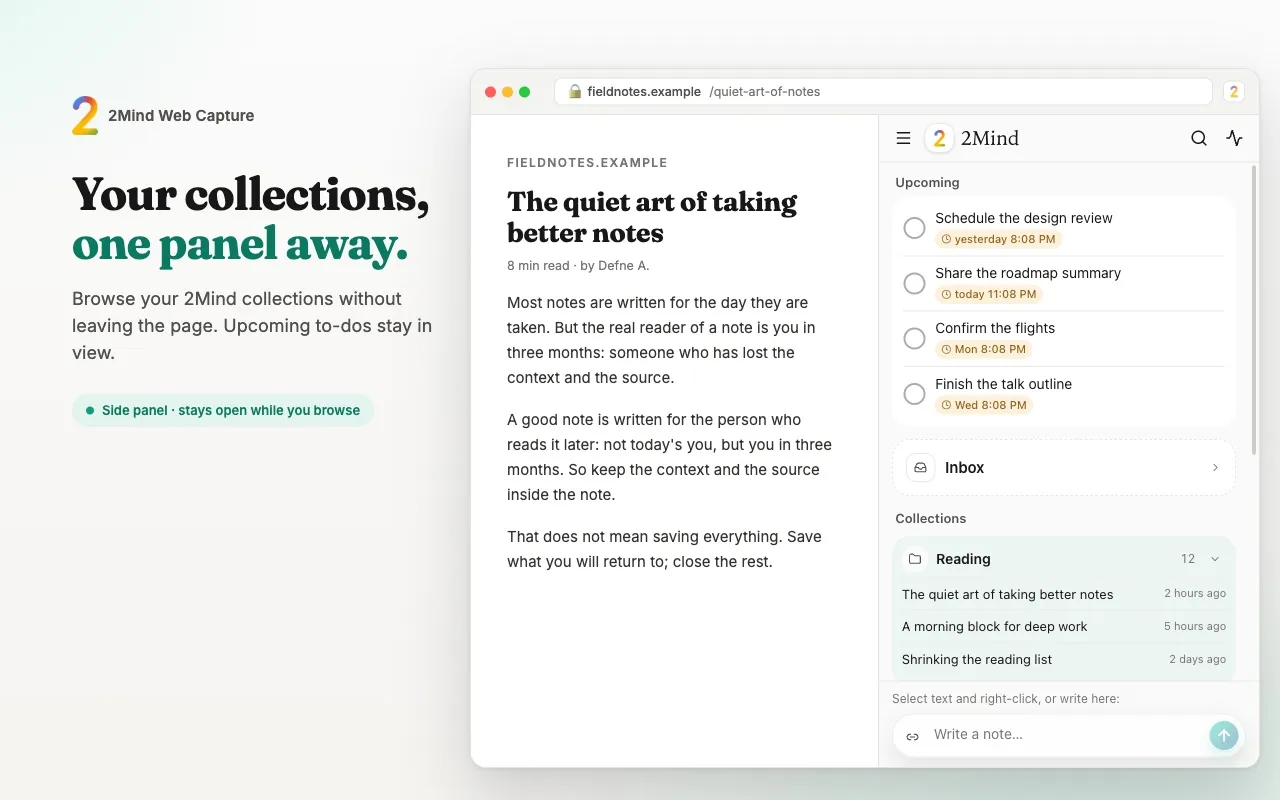Open A morning block for deep work
1280x800 pixels.
1064,626
